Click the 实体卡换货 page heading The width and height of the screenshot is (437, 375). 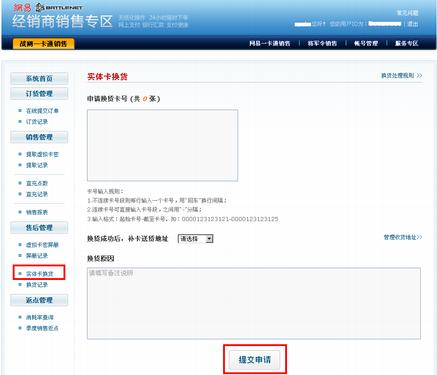[107, 77]
